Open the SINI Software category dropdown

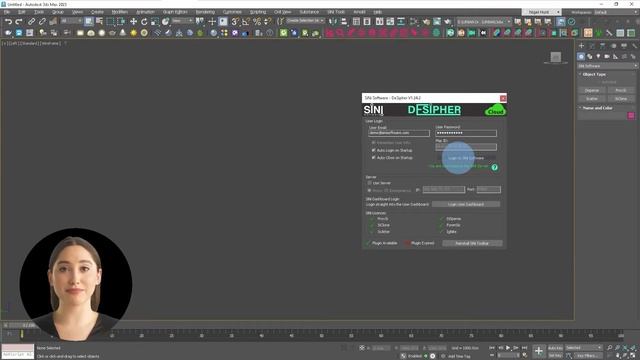(607, 66)
